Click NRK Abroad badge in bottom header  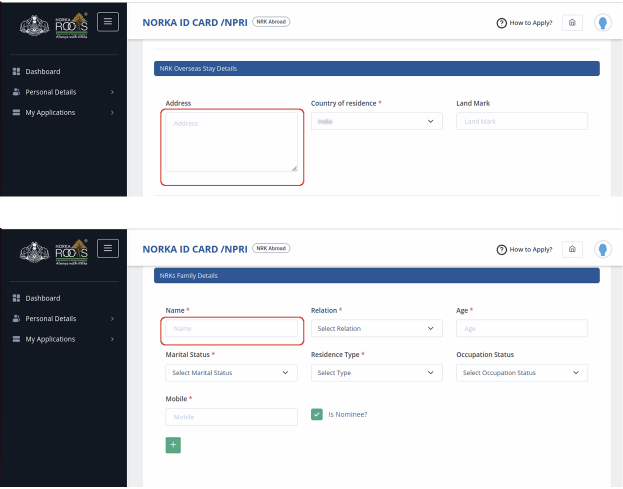tap(271, 248)
